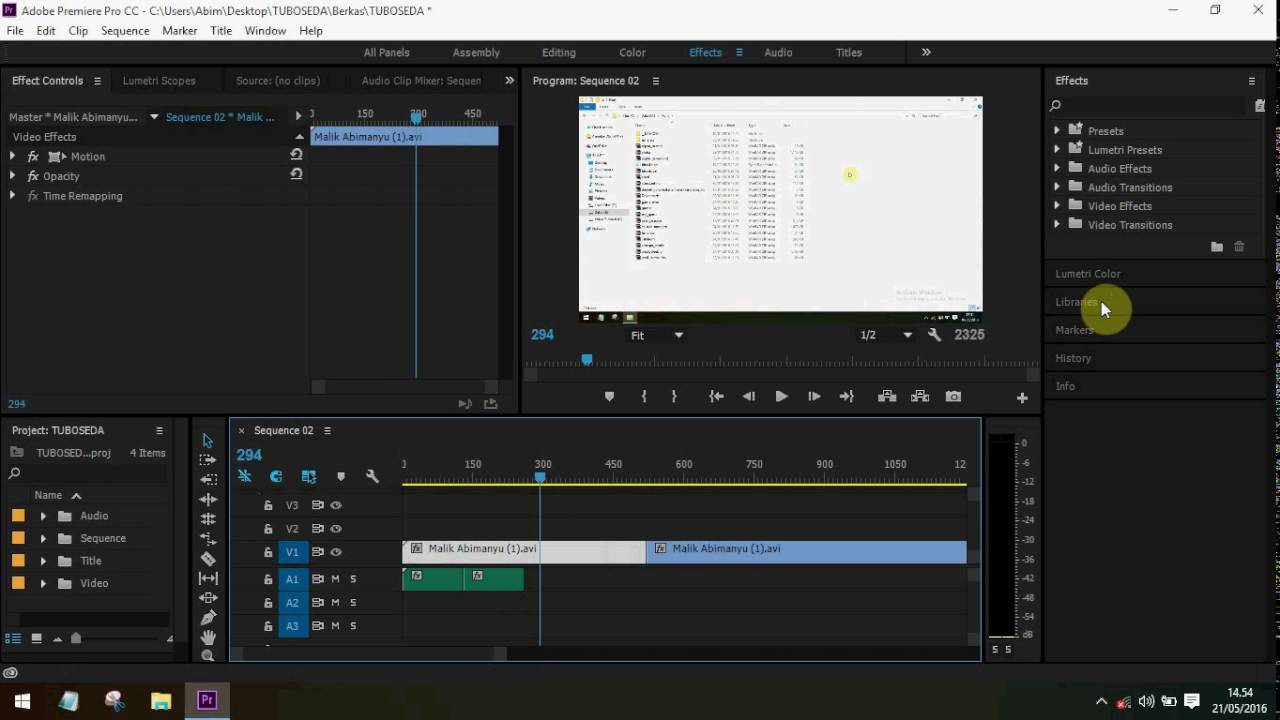Open the 1/2 playback resolution dropdown
Screen dimensions: 1280x720
(x=887, y=335)
